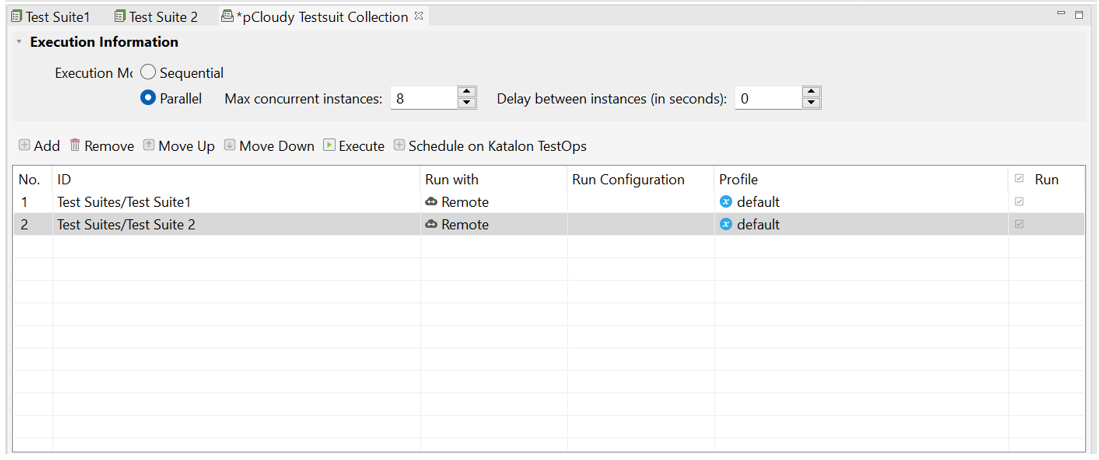Collapse the Execution Information section
1099x460 pixels.
click(x=18, y=42)
